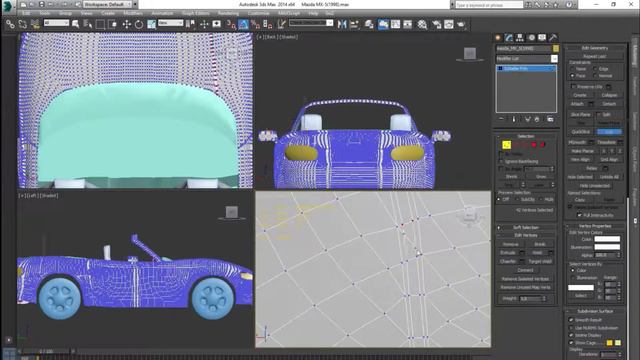The width and height of the screenshot is (640, 360).
Task: Open the Edit menu
Action: click(x=26, y=13)
